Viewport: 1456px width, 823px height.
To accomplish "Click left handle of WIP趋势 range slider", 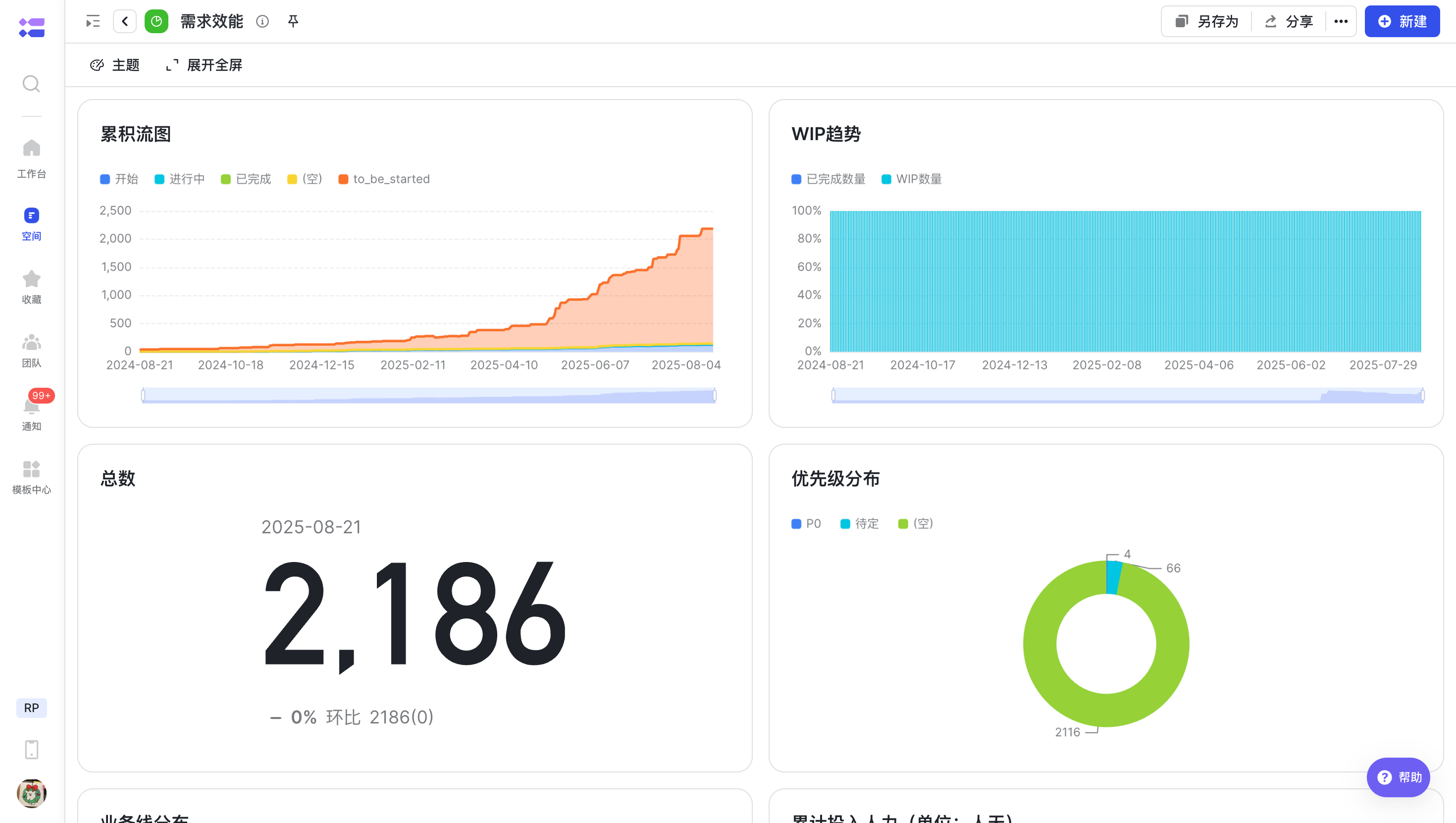I will 833,395.
